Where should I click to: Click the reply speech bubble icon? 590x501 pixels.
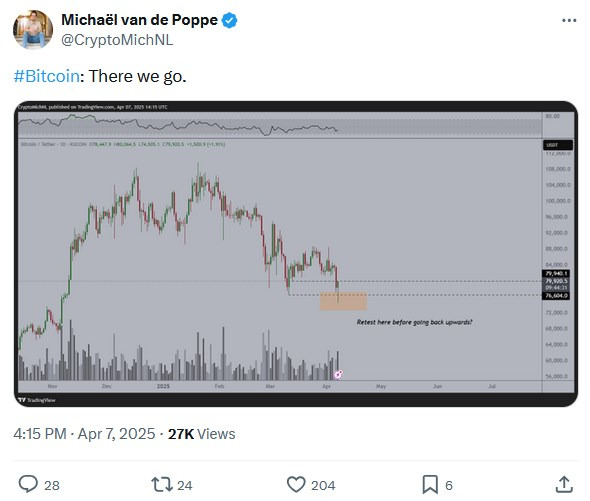pos(28,484)
